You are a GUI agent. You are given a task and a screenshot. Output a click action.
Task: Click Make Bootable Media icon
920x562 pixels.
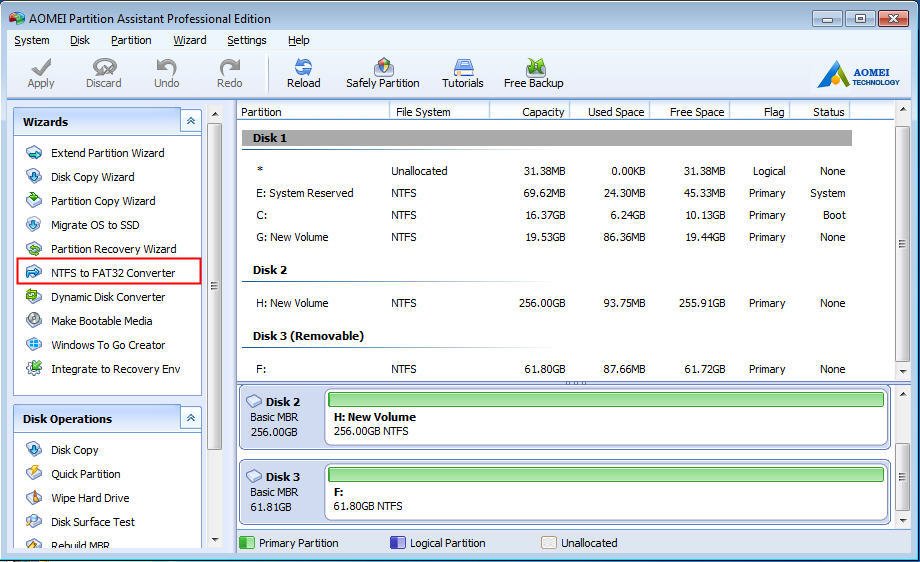coord(34,320)
